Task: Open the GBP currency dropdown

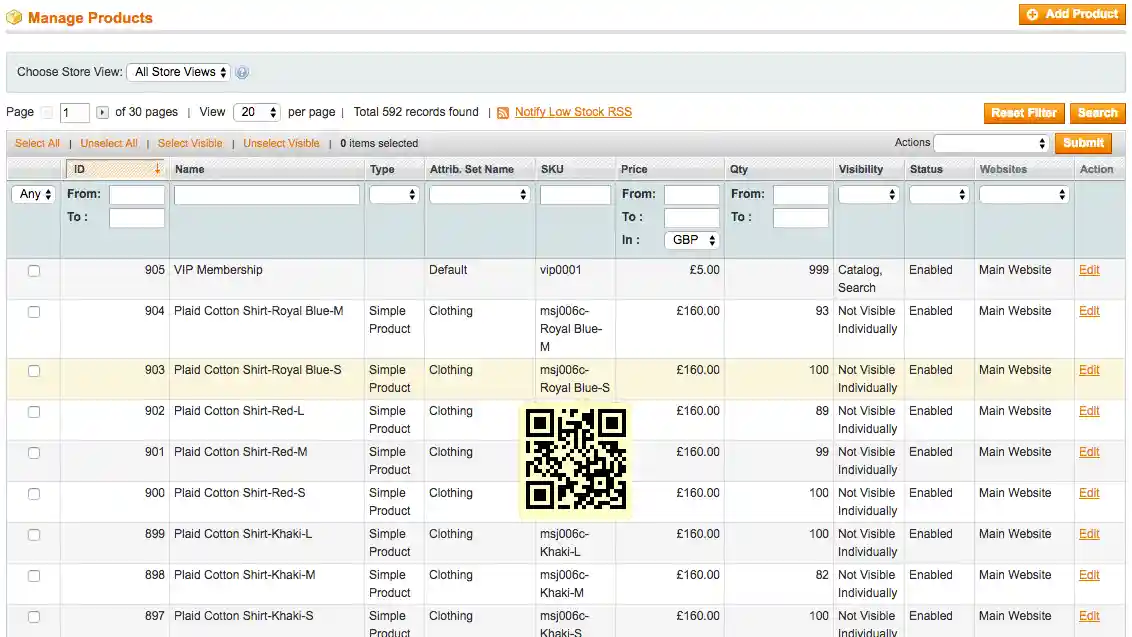Action: [x=691, y=240]
